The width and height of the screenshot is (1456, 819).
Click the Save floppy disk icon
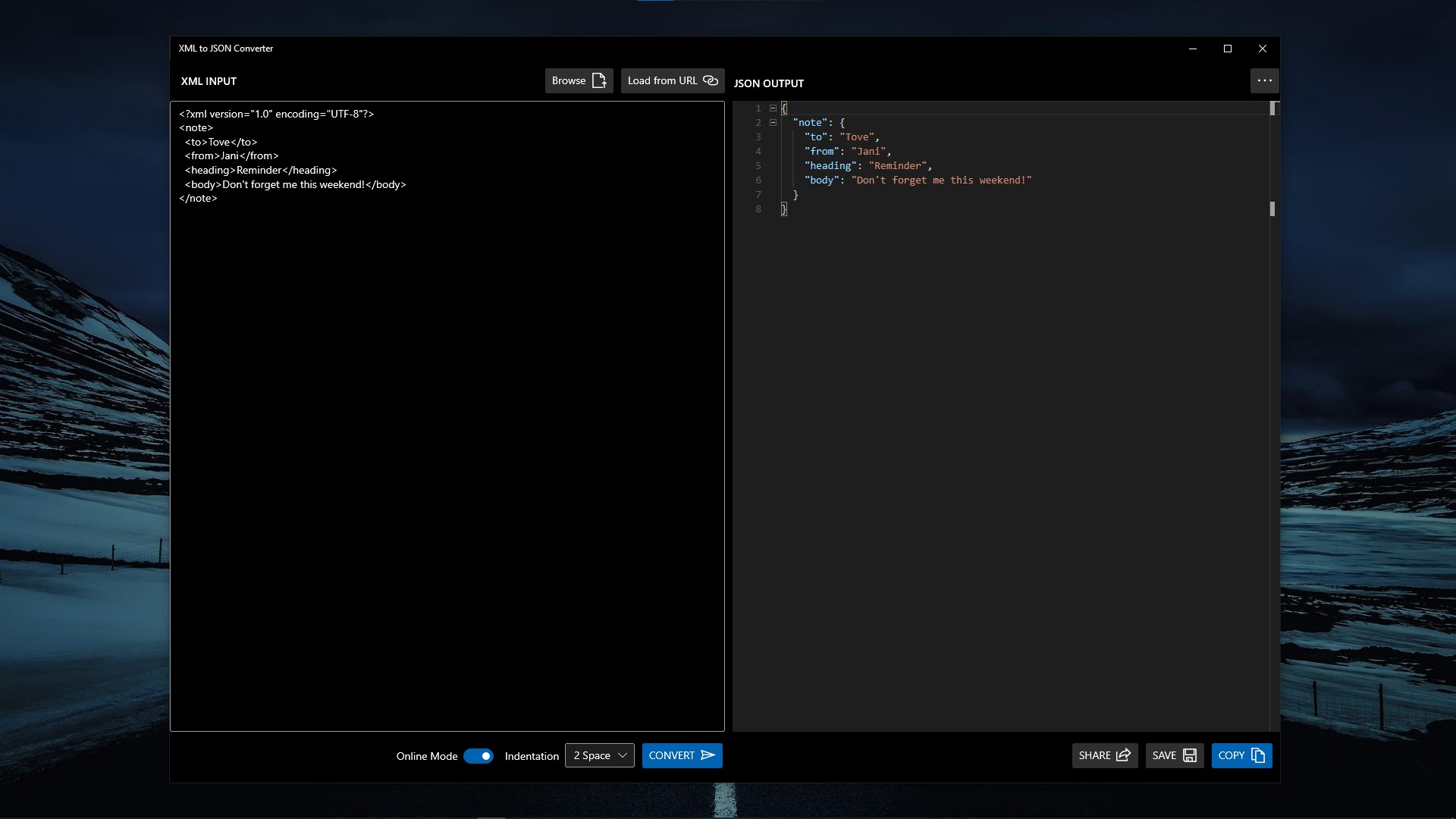[x=1190, y=755]
